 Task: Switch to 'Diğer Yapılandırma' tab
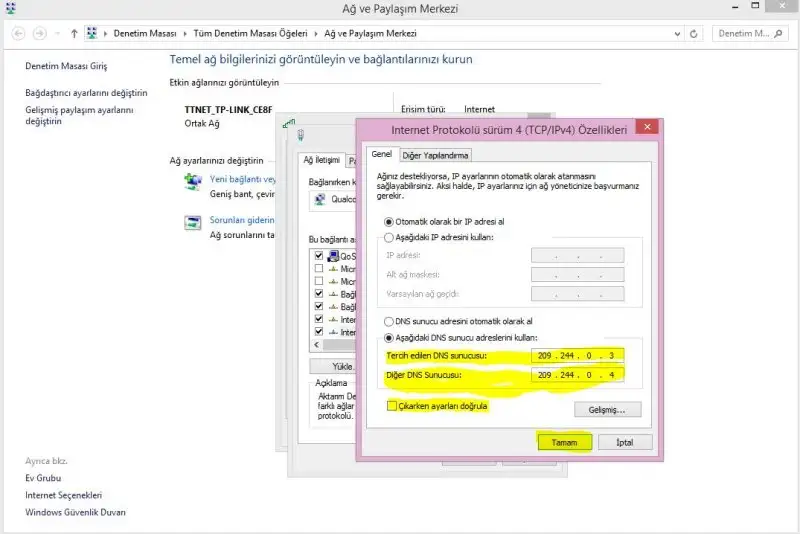[x=435, y=155]
